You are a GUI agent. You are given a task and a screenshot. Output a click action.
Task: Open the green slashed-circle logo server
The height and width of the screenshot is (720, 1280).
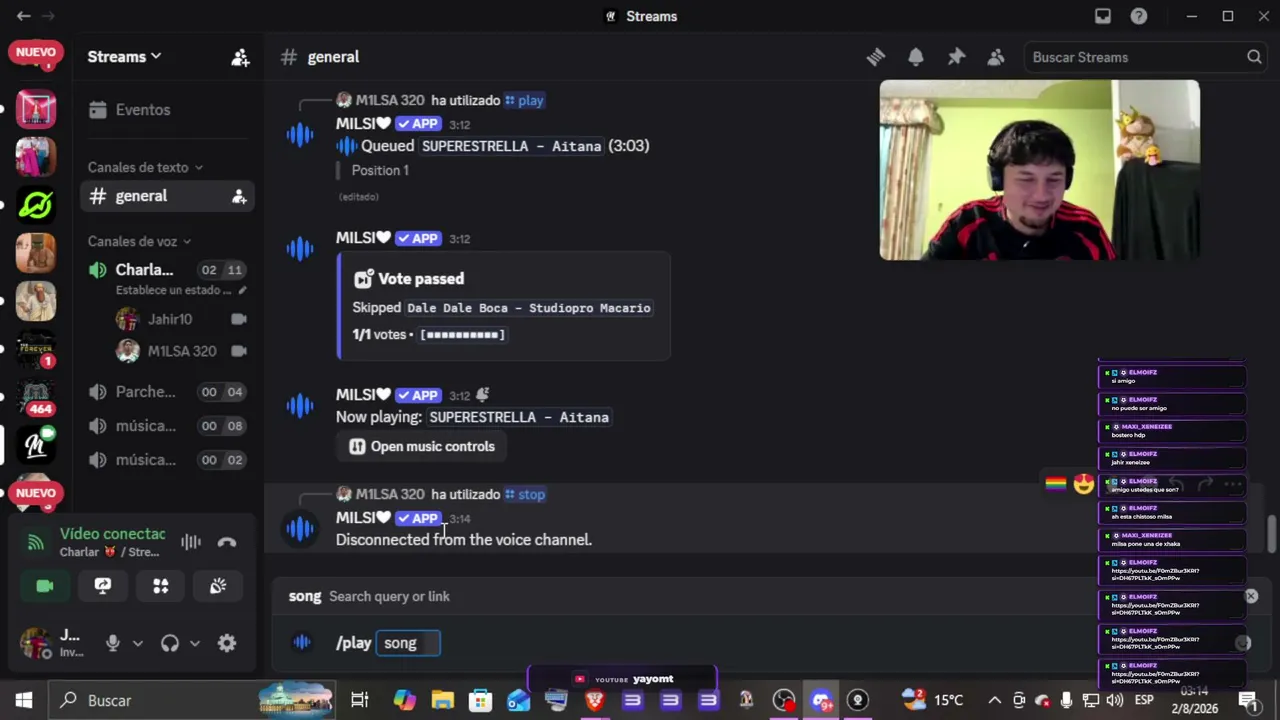36,205
